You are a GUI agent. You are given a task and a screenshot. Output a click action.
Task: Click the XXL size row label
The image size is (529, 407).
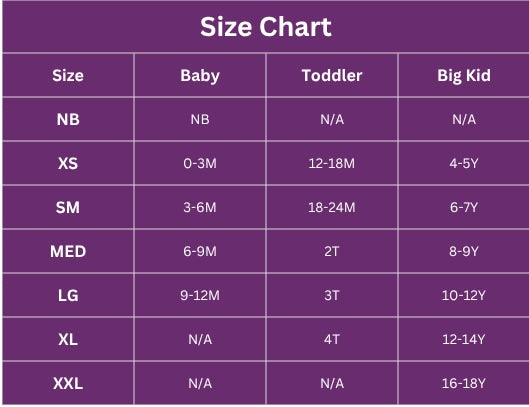[68, 383]
